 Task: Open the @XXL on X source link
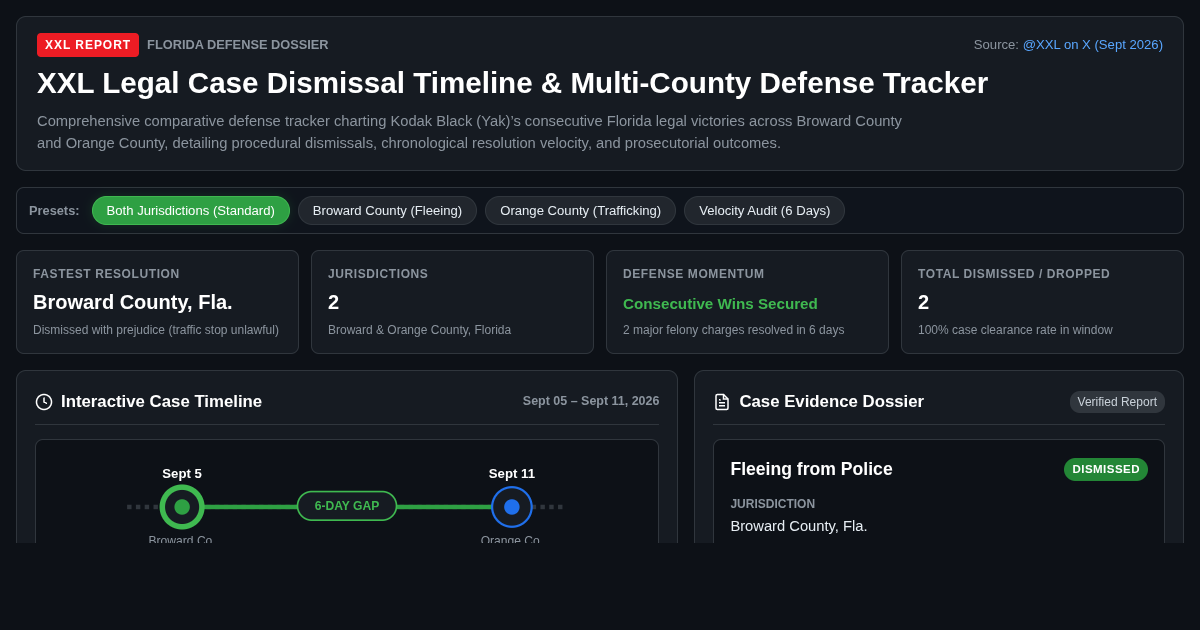pyautogui.click(x=1092, y=45)
